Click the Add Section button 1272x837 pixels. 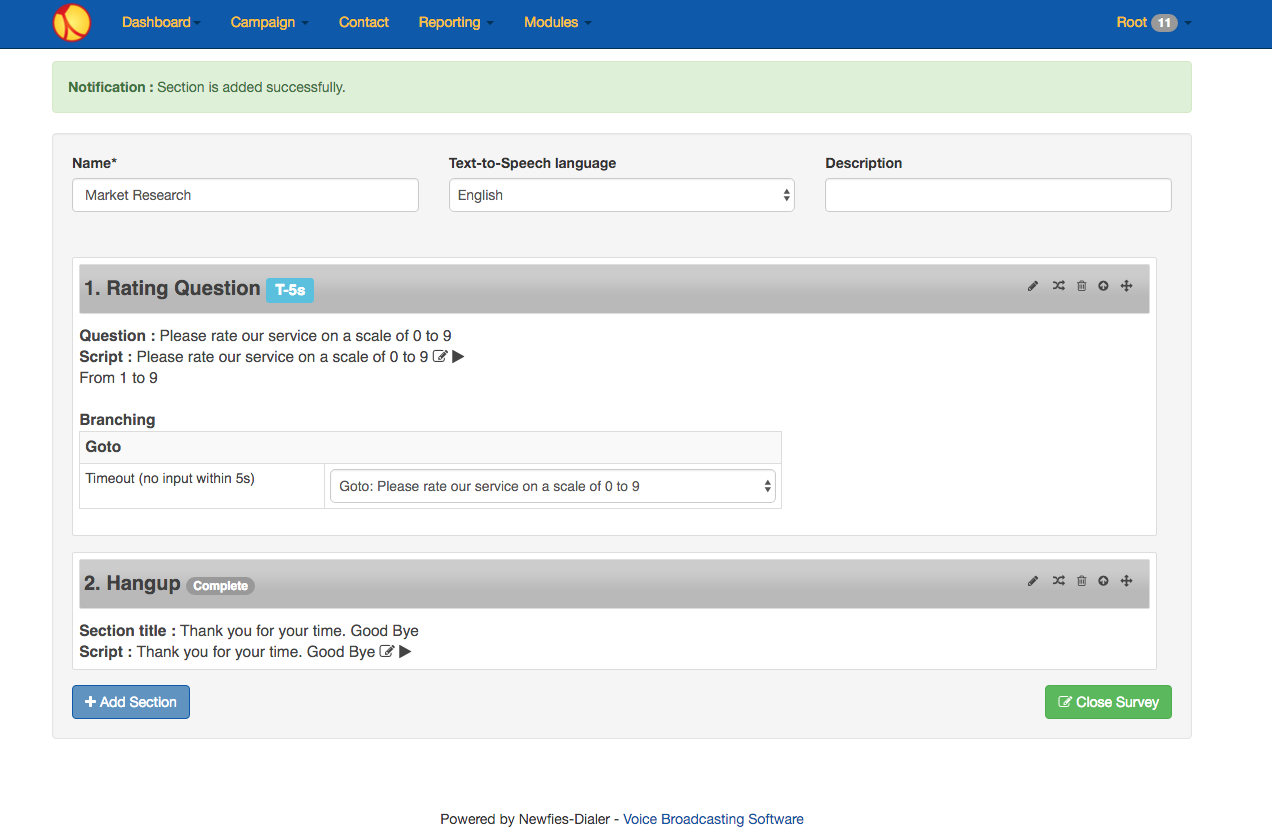pyautogui.click(x=131, y=702)
